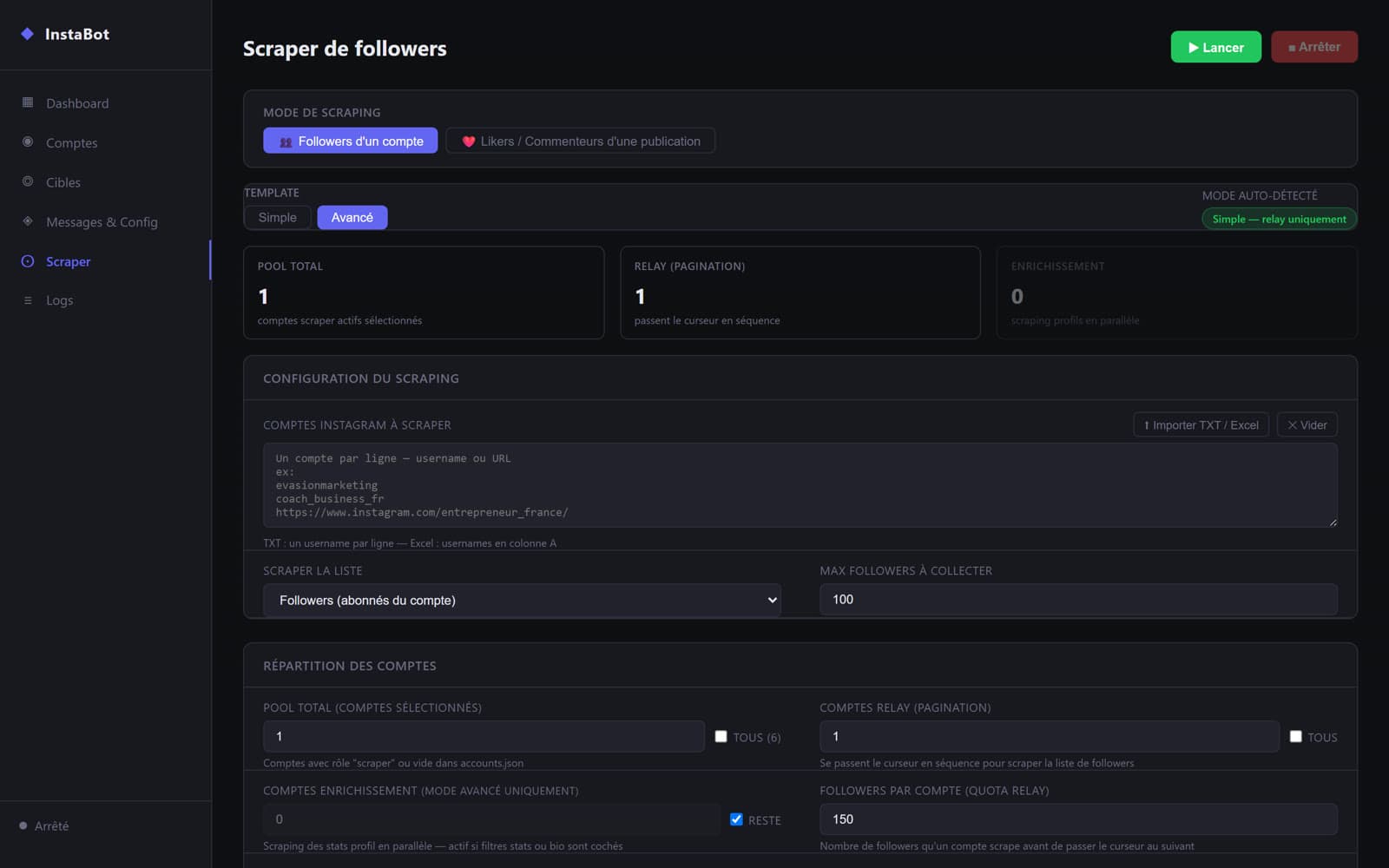This screenshot has width=1389, height=868.
Task: Click the Arrêté status indicator in sidebar
Action: coord(44,825)
